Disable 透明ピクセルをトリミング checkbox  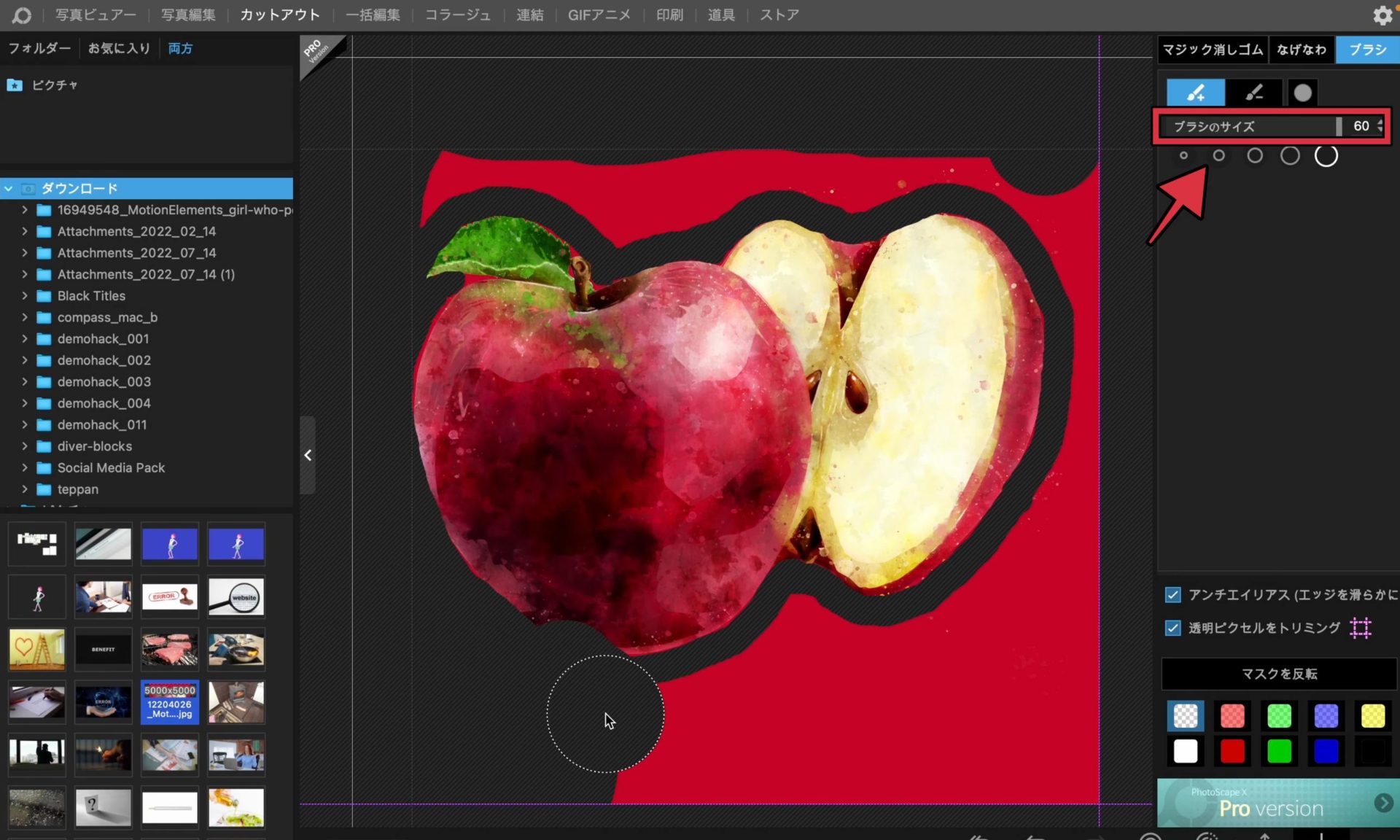click(1172, 628)
